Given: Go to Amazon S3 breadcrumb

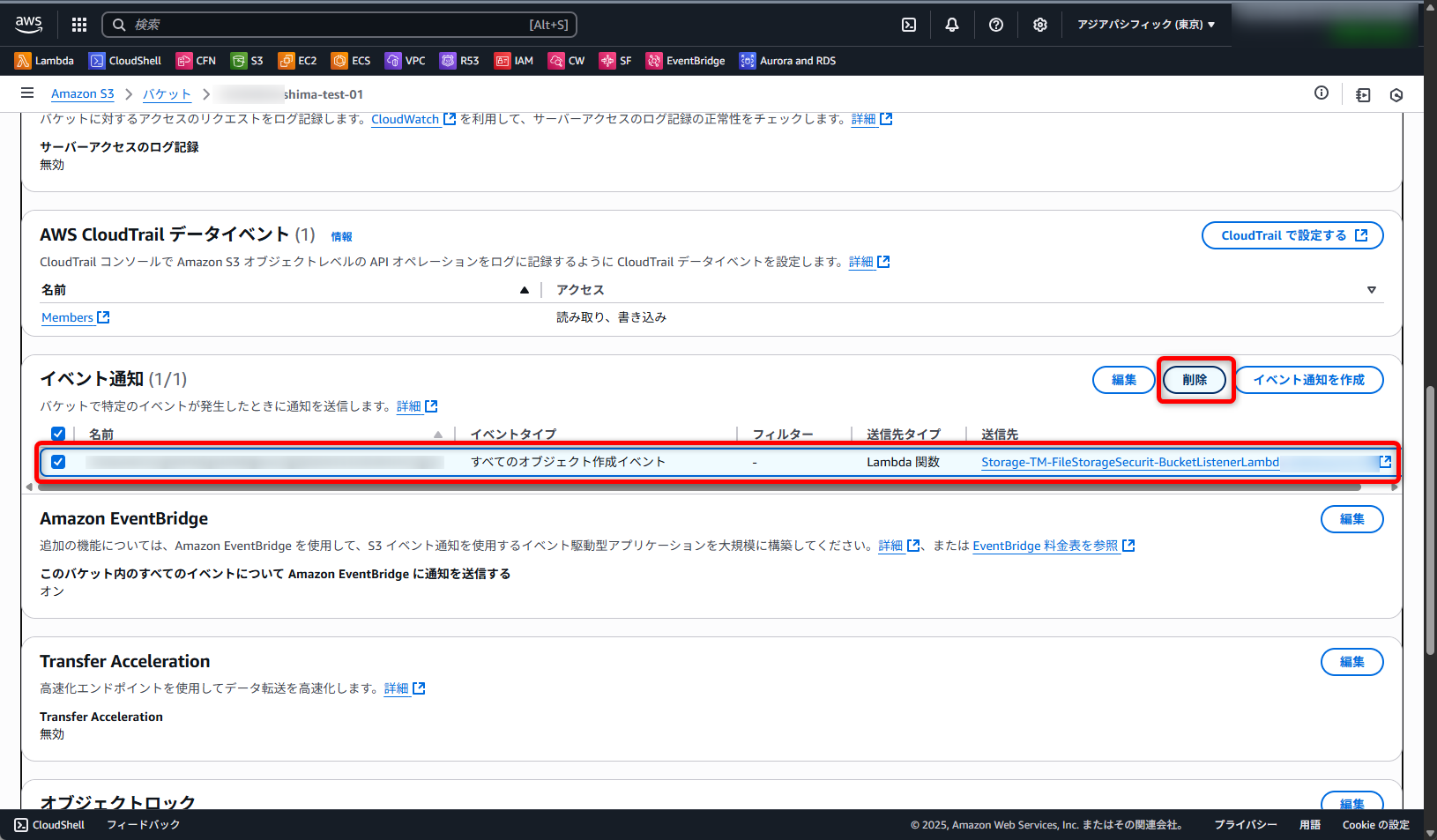Looking at the screenshot, I should pos(83,93).
